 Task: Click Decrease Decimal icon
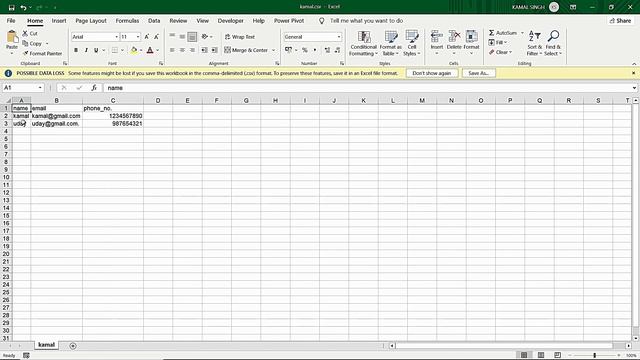[x=338, y=50]
